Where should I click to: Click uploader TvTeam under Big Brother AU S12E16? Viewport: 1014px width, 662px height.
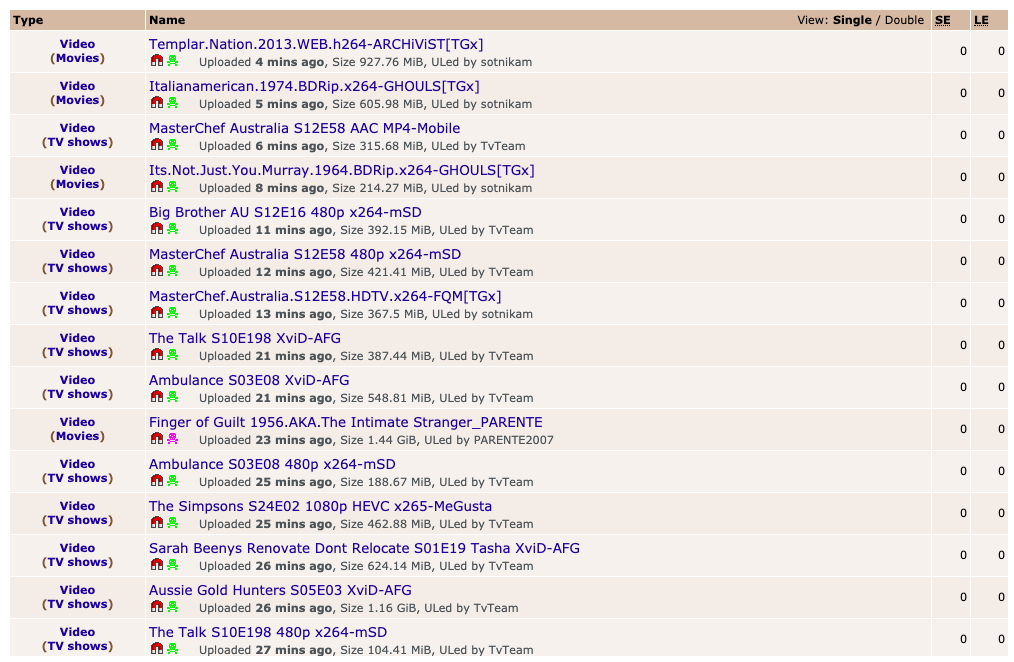[511, 230]
